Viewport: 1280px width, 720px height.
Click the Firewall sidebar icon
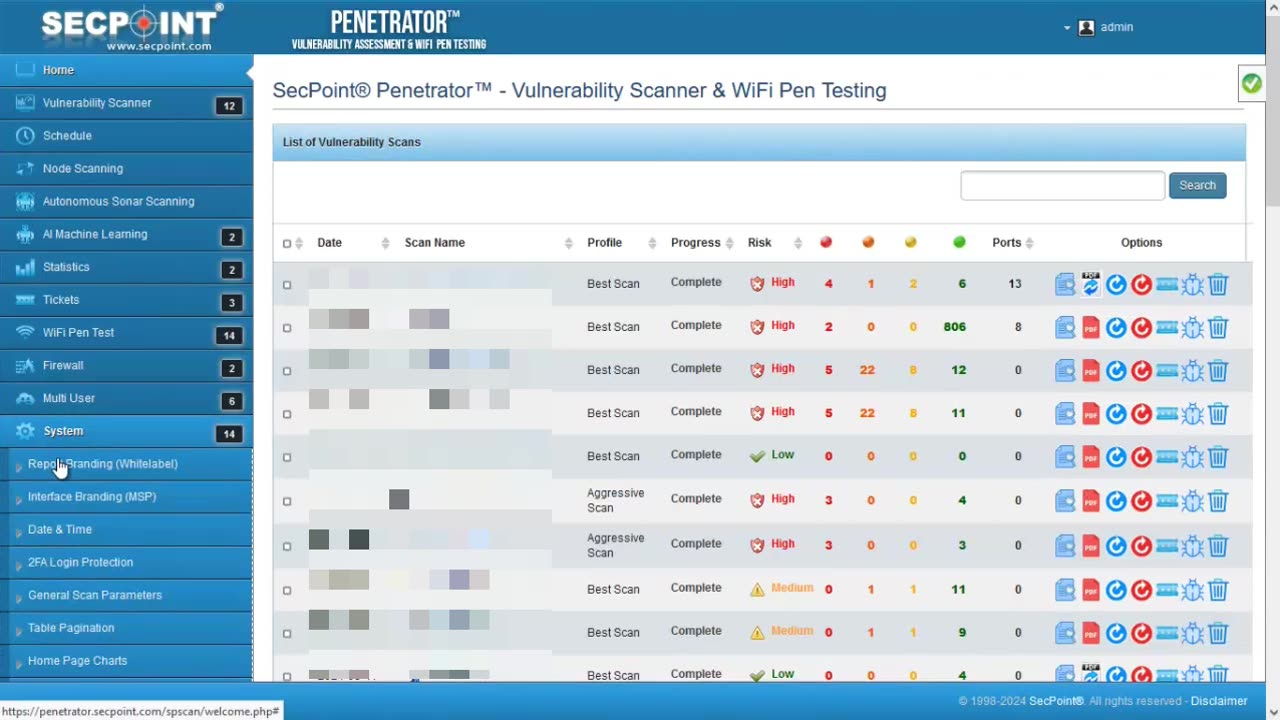25,366
